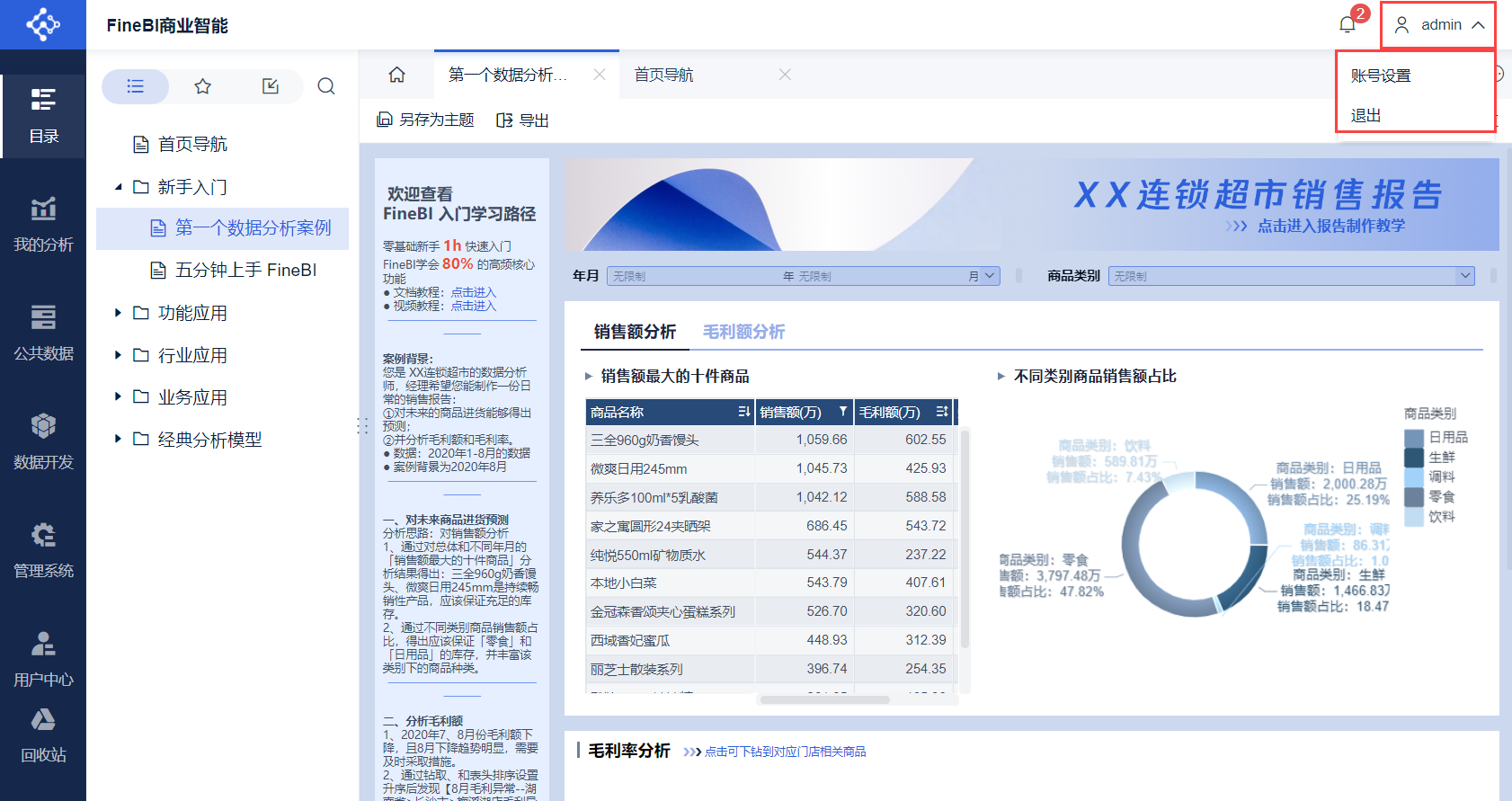Click the table's vertical scrollbar
This screenshot has height=801, width=1512.
coord(965,539)
